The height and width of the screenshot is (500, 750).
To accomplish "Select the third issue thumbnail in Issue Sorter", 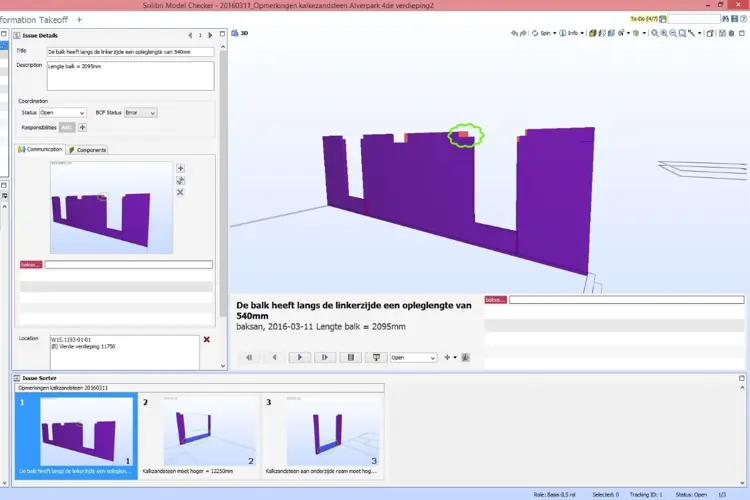I will [x=322, y=435].
